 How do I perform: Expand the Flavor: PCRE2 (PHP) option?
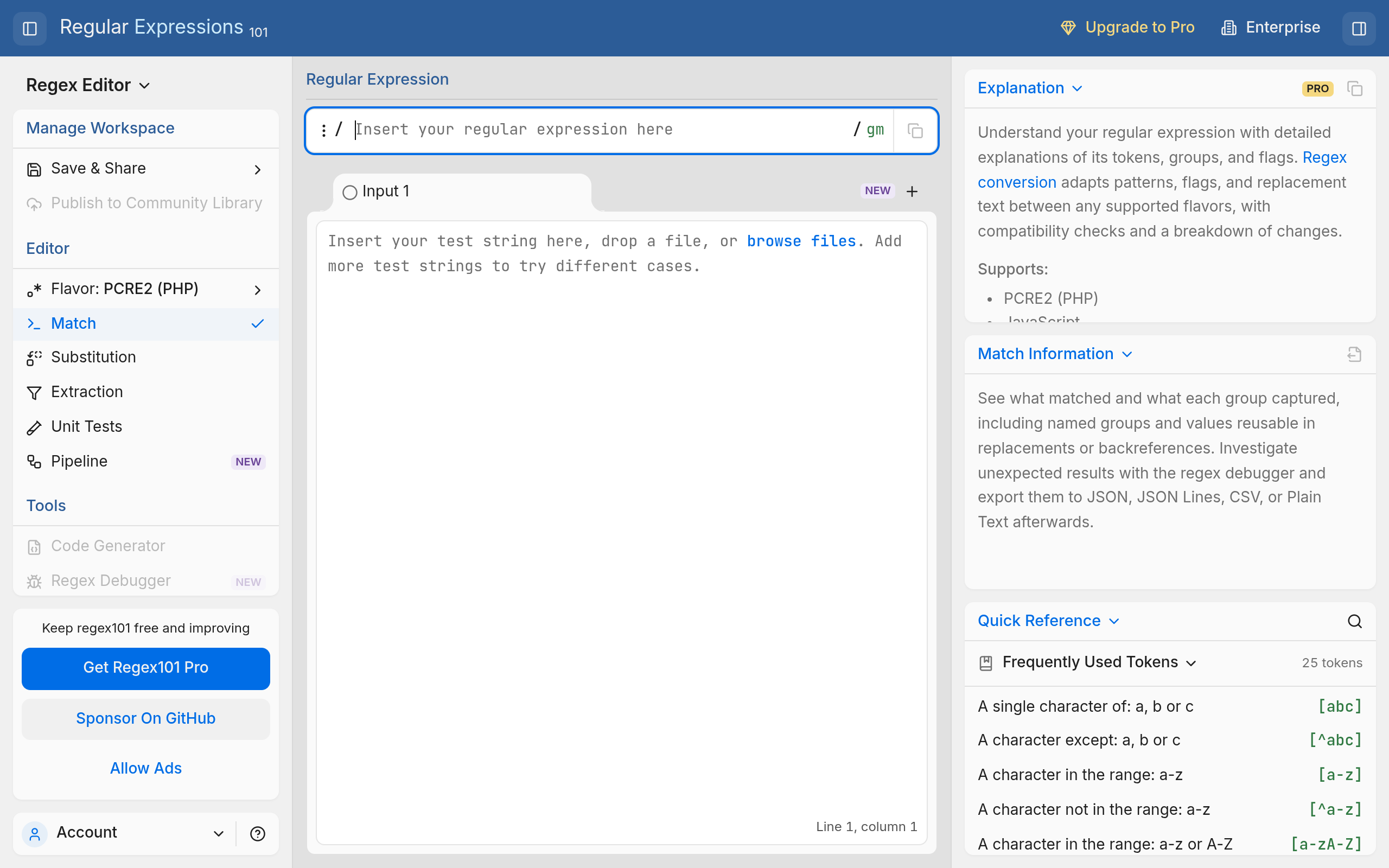tap(146, 289)
